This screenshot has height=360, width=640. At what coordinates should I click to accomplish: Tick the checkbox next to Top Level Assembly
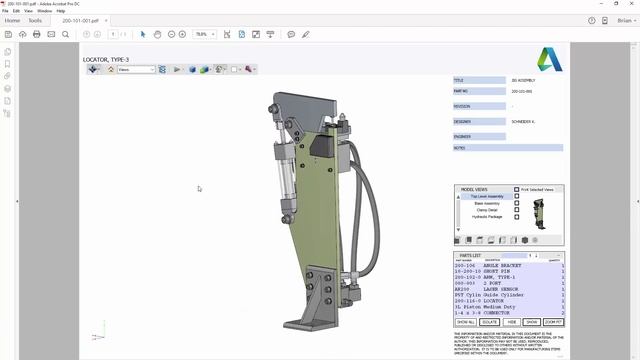click(x=517, y=196)
